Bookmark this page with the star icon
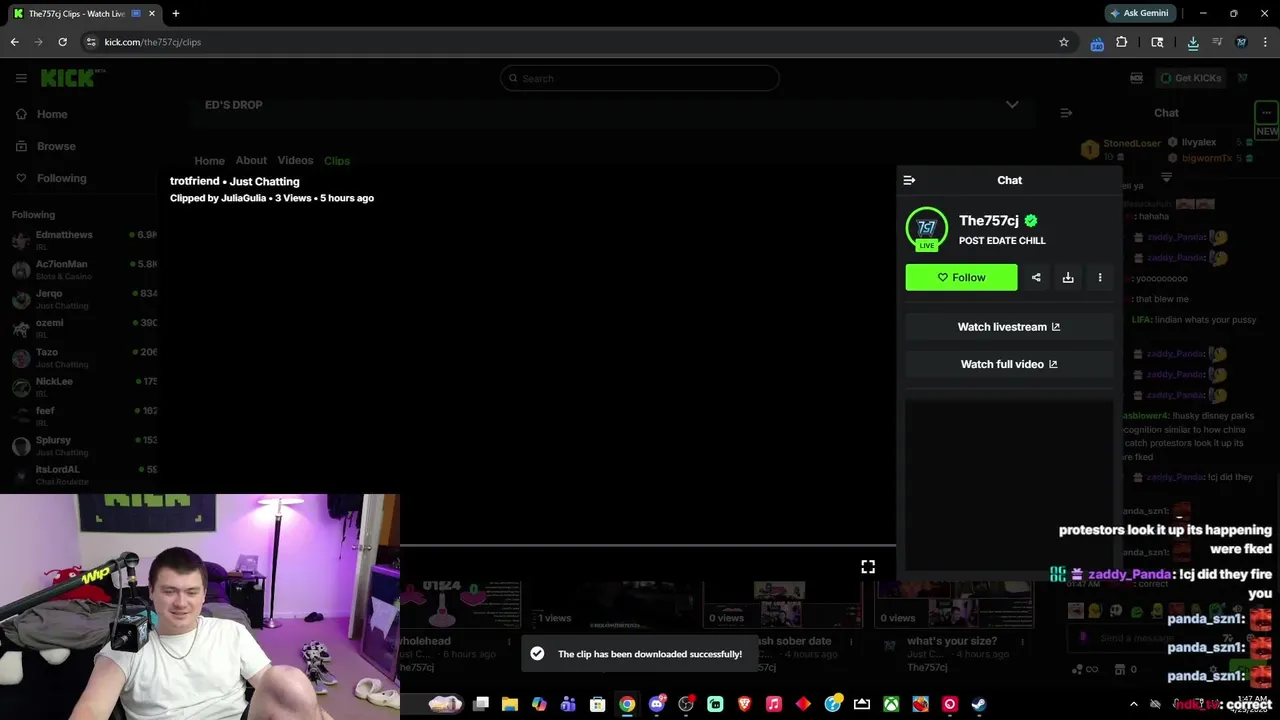 point(1064,42)
